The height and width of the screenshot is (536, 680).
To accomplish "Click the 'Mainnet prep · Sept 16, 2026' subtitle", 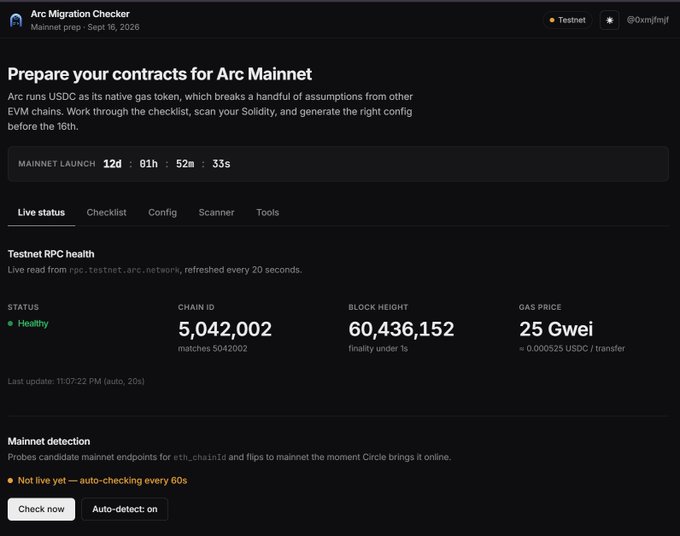I will 85,27.
